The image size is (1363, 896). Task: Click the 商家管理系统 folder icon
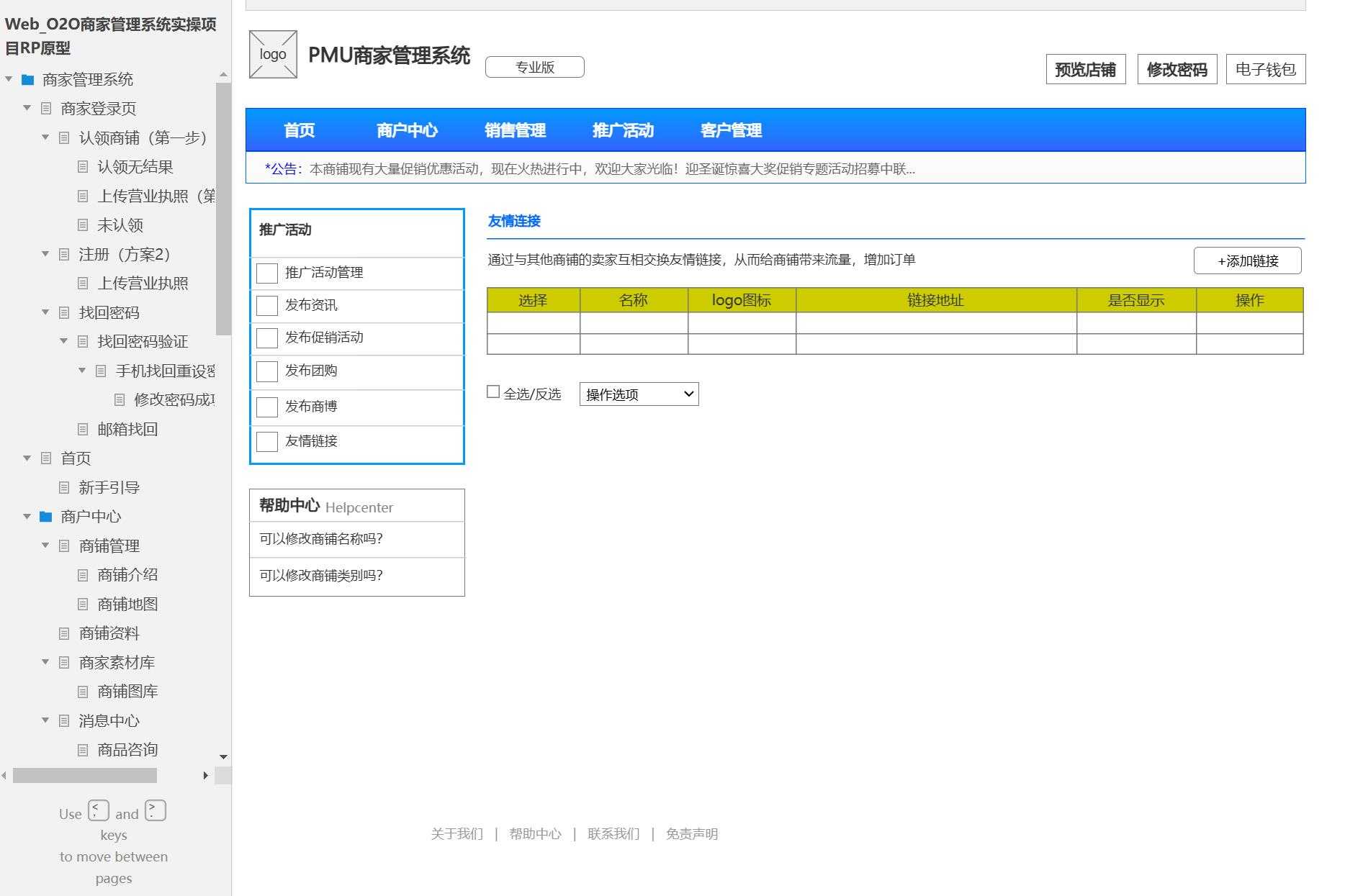click(27, 79)
